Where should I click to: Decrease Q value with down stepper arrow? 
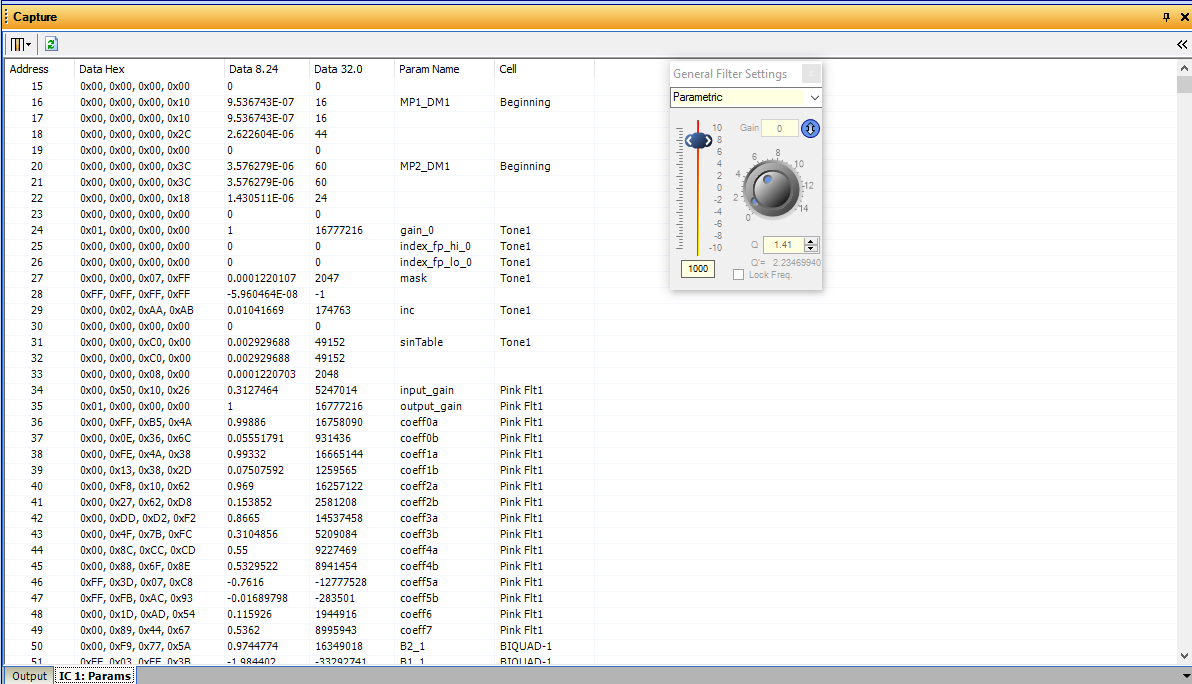[811, 249]
